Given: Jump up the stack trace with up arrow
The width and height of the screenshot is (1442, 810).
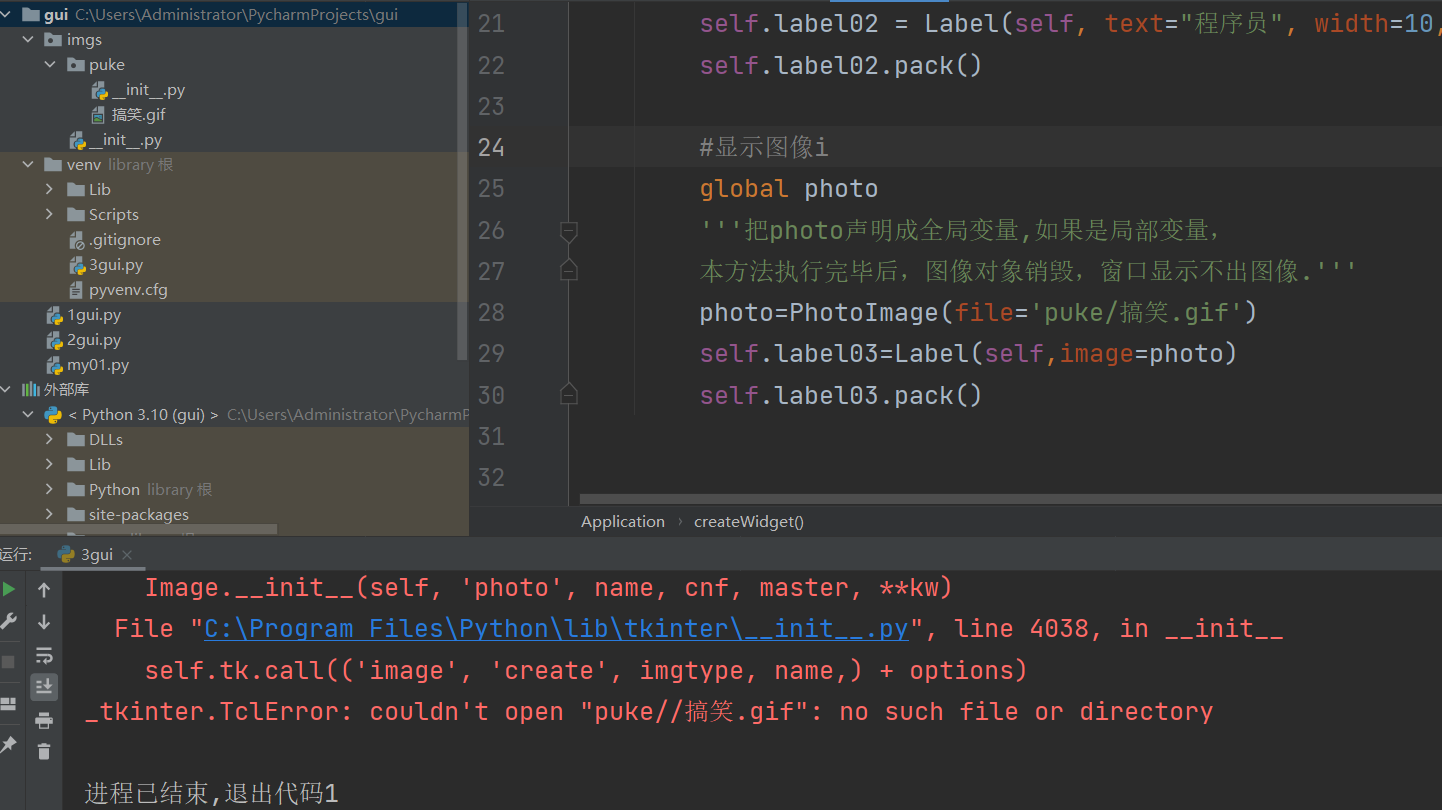Looking at the screenshot, I should (44, 590).
